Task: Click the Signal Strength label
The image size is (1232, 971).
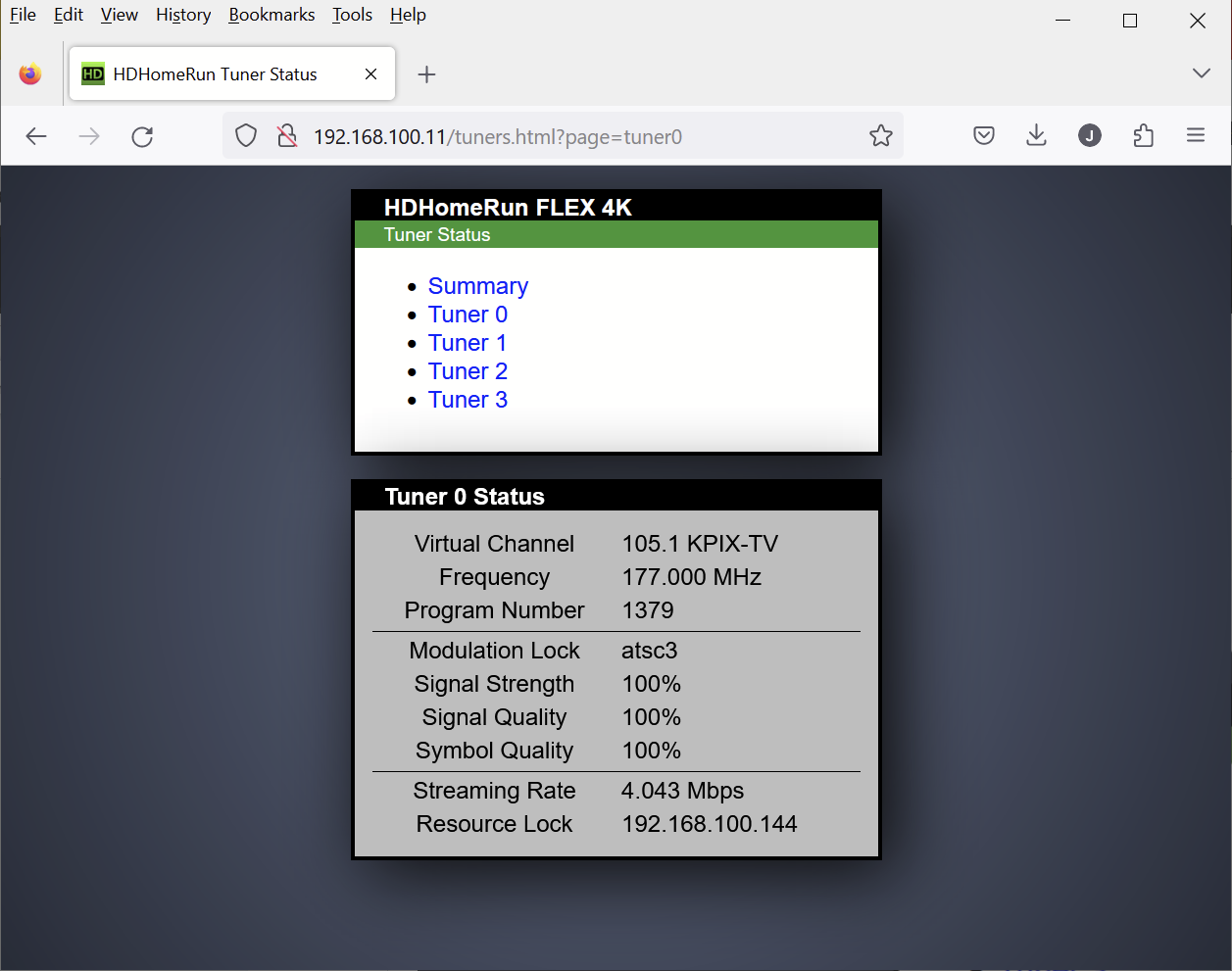Action: point(494,684)
